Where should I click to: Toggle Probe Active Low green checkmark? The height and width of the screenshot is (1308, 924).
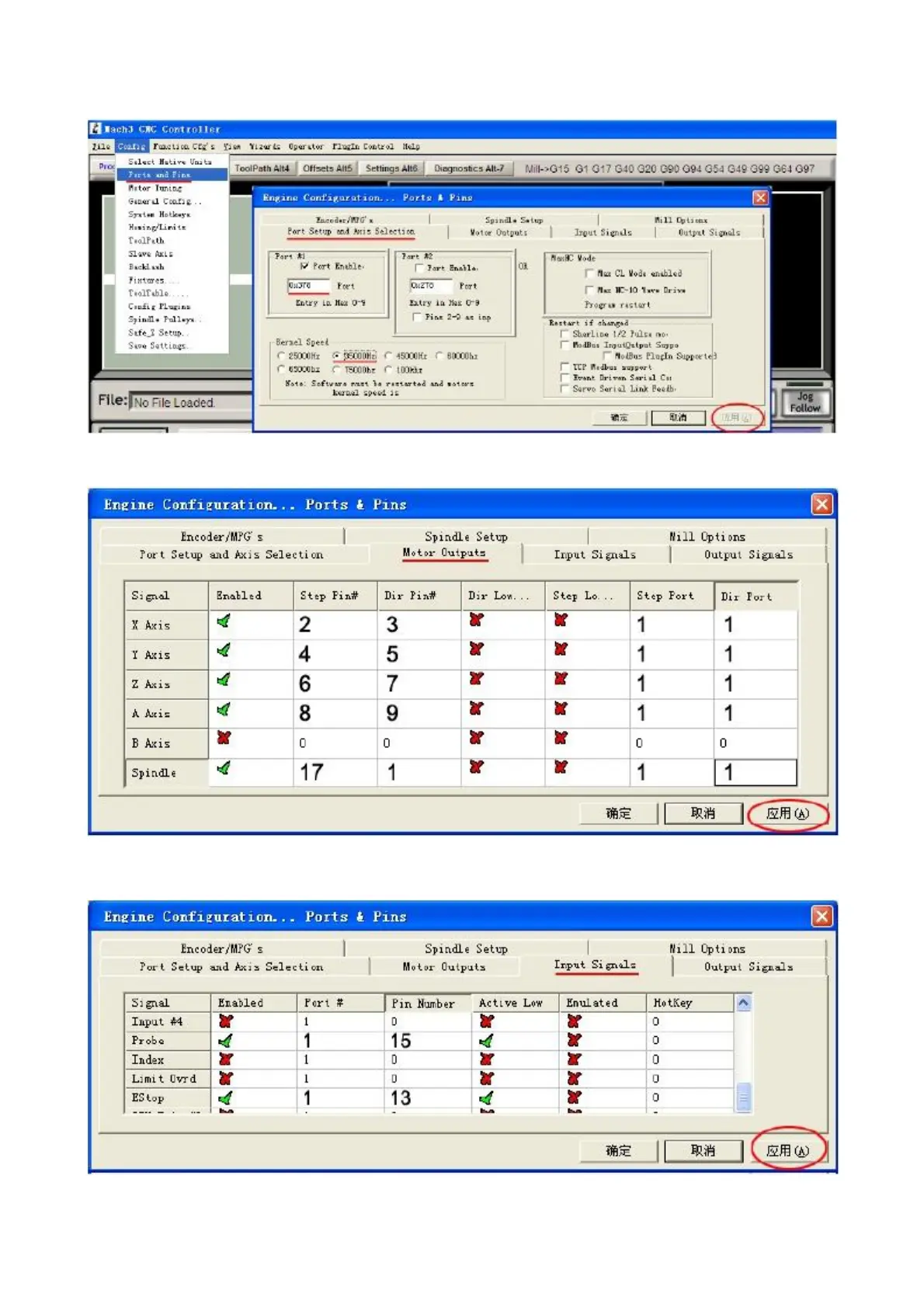486,1042
